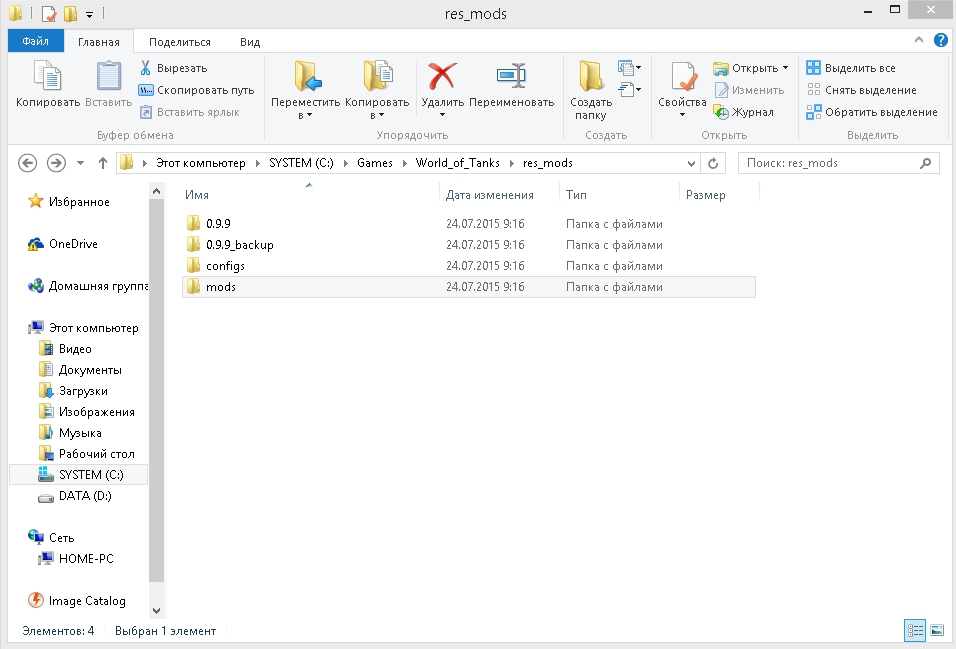Click the Переименовать rename icon

(x=510, y=78)
